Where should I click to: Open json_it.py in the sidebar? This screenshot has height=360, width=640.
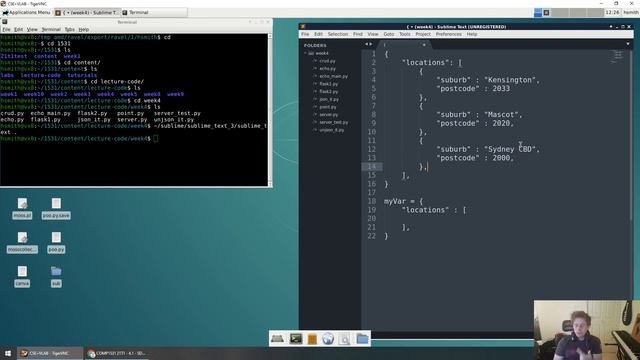coord(329,100)
